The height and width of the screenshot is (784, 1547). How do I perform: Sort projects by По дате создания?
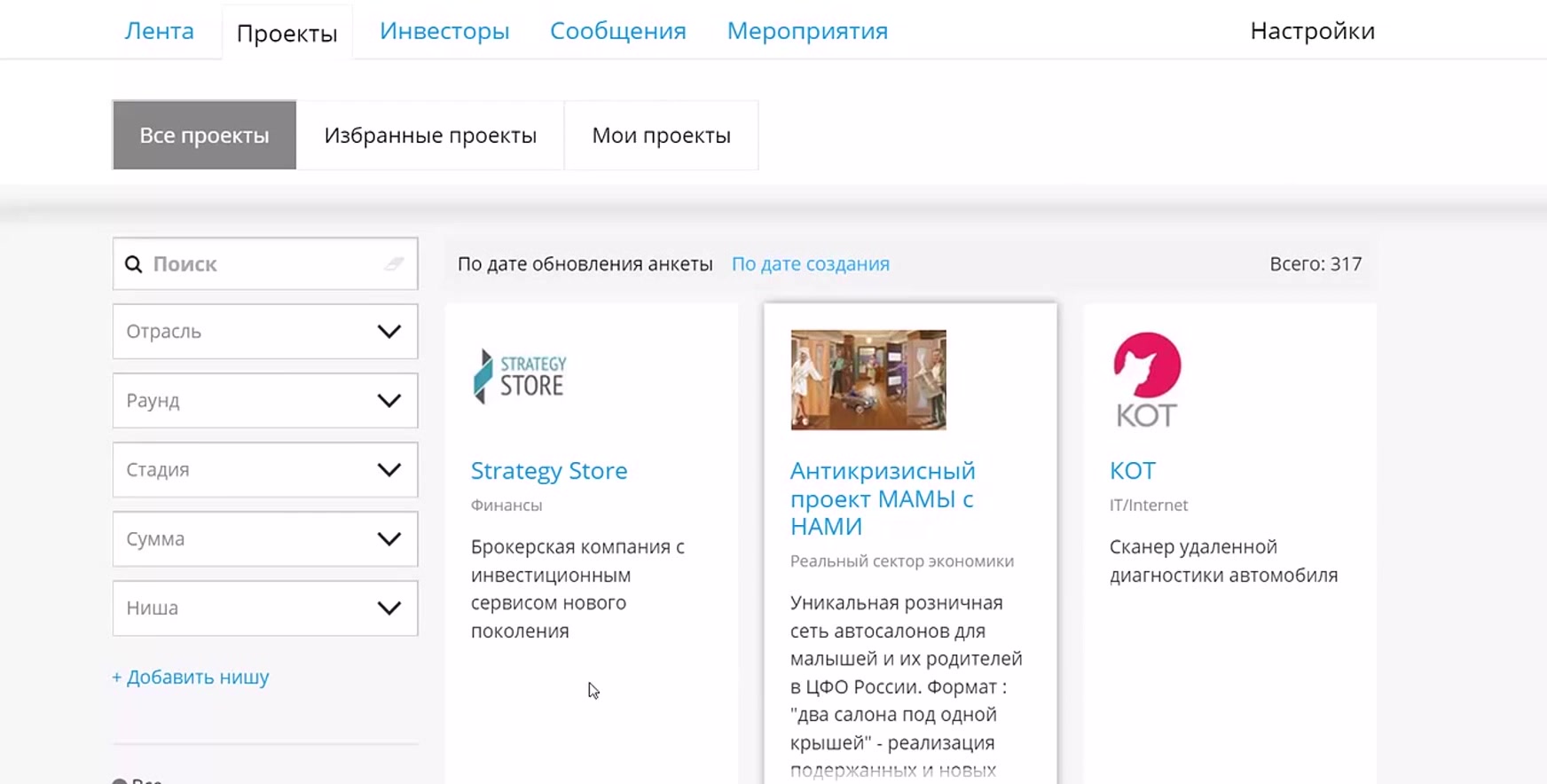tap(810, 264)
